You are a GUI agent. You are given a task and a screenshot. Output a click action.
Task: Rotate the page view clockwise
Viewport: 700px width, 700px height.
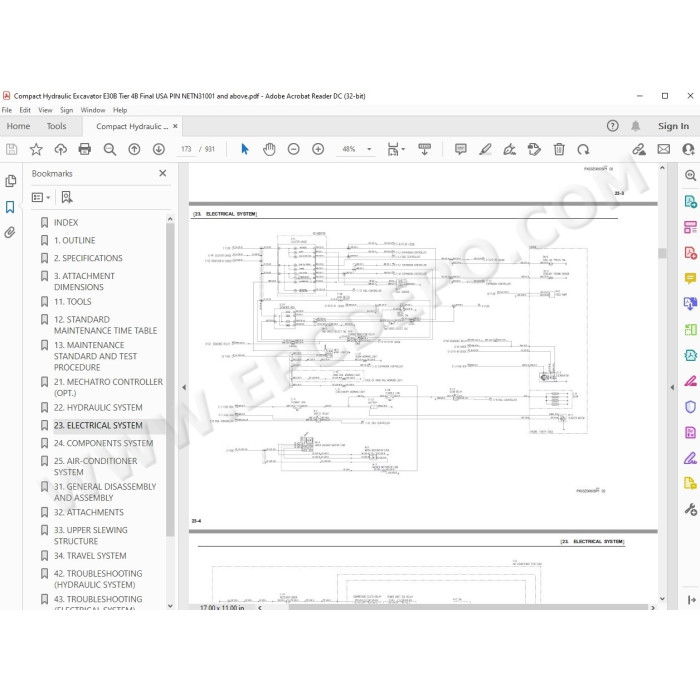[x=583, y=149]
